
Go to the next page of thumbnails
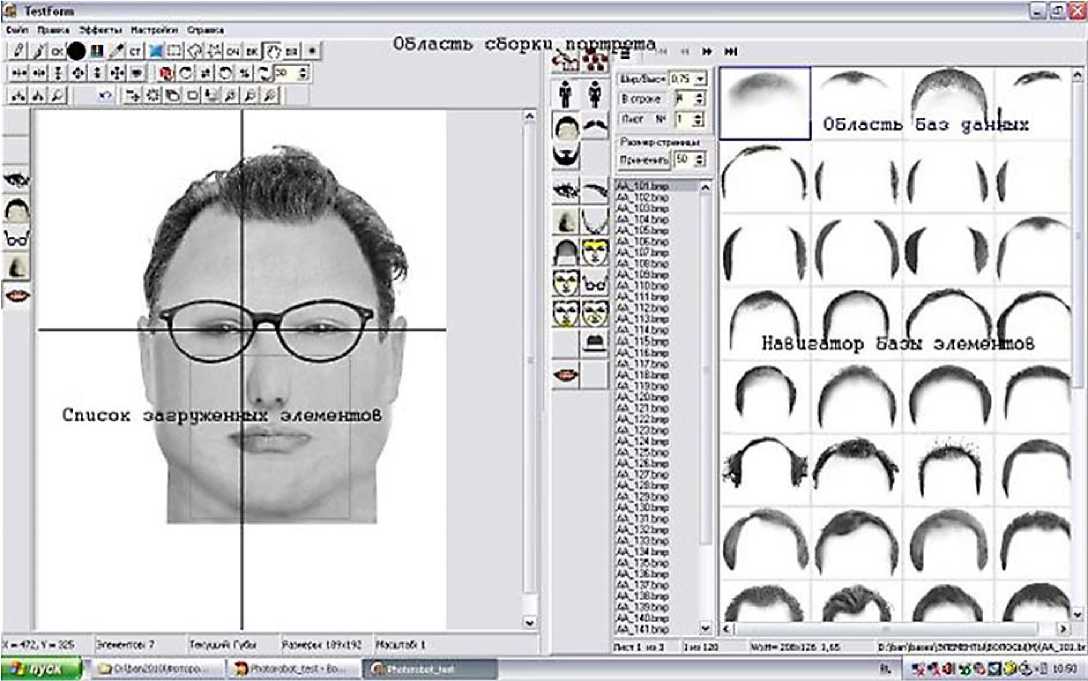707,51
